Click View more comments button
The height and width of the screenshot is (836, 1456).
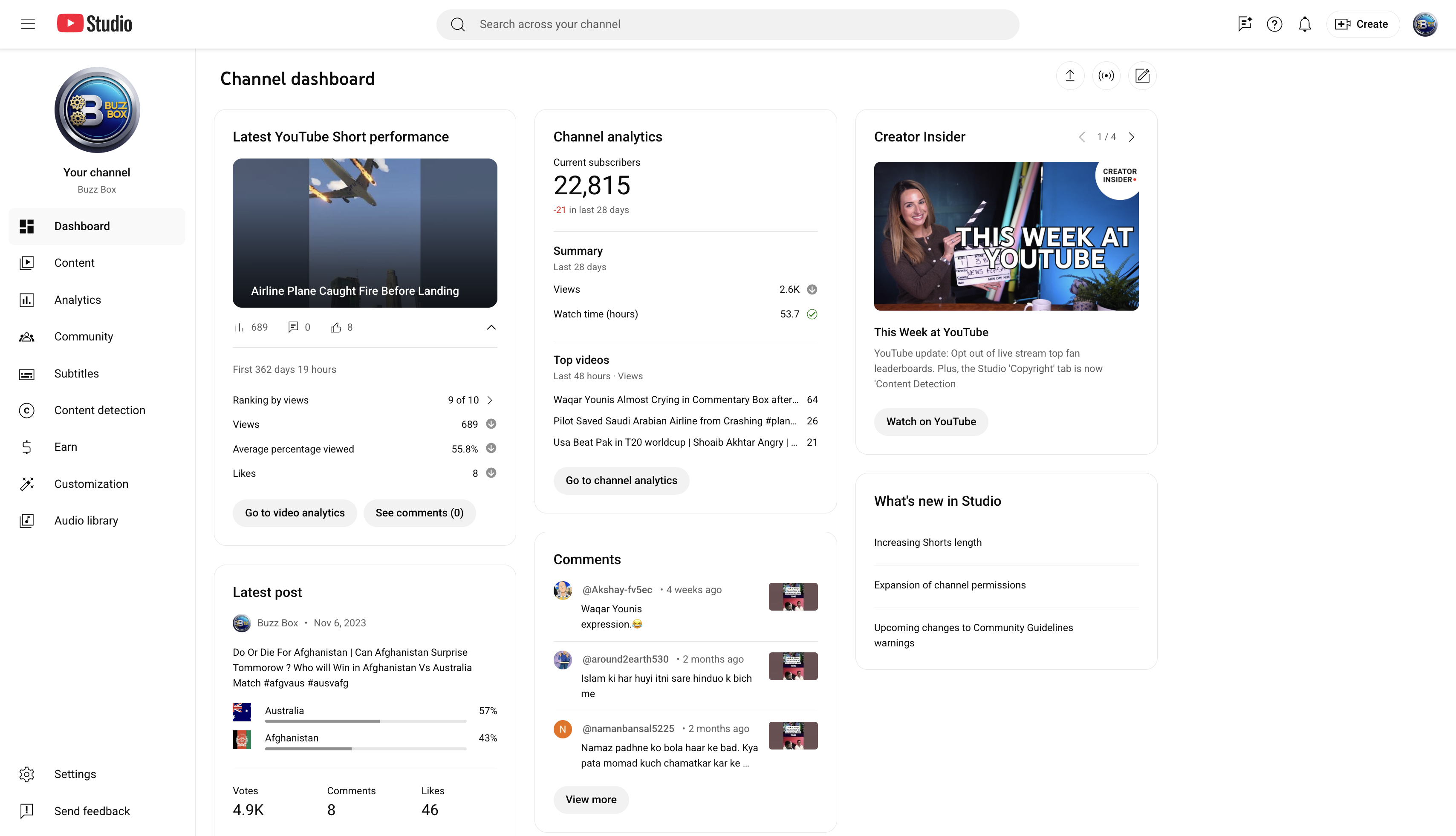(x=591, y=800)
